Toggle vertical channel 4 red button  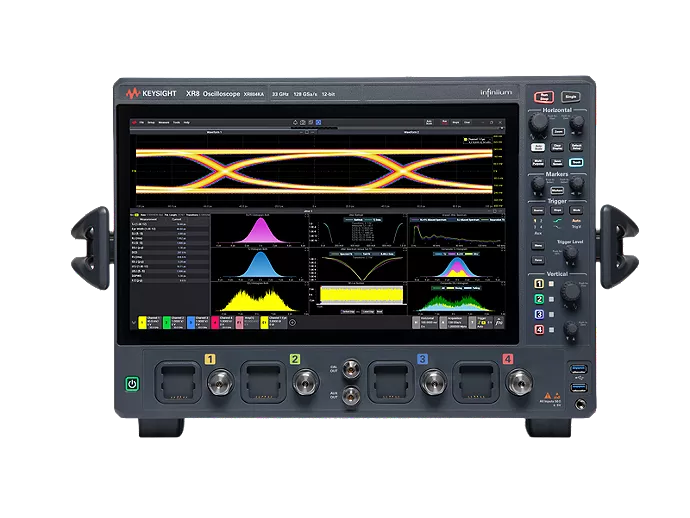[539, 329]
